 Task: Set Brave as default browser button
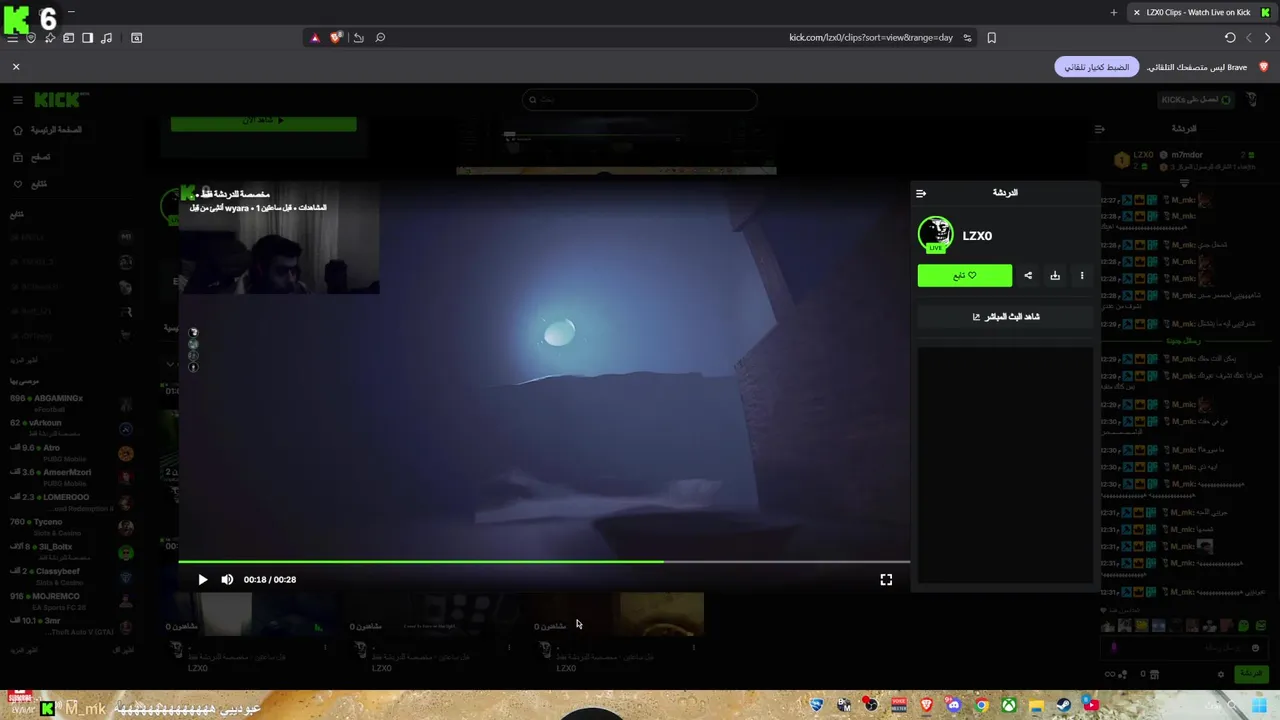[1097, 67]
